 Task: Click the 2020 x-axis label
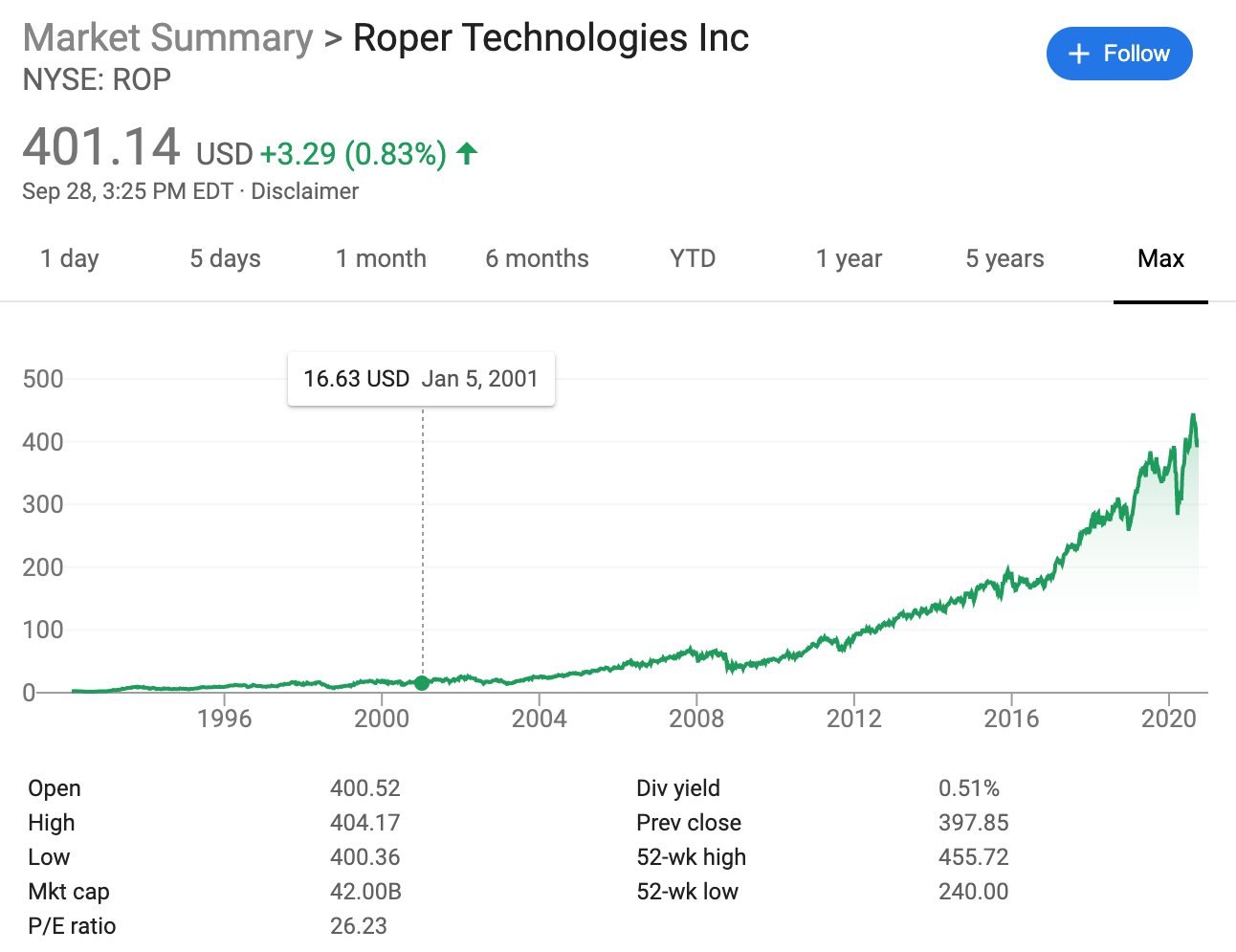(x=1168, y=719)
